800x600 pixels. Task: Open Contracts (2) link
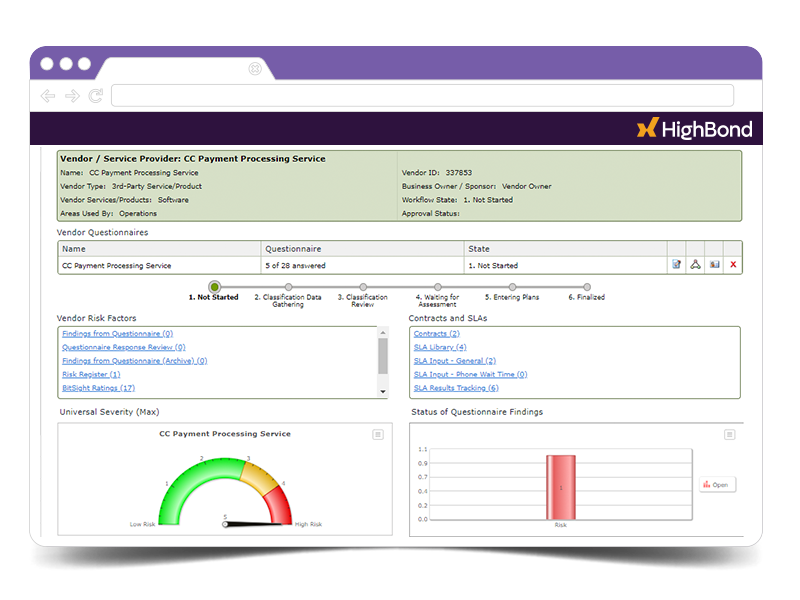pos(437,334)
